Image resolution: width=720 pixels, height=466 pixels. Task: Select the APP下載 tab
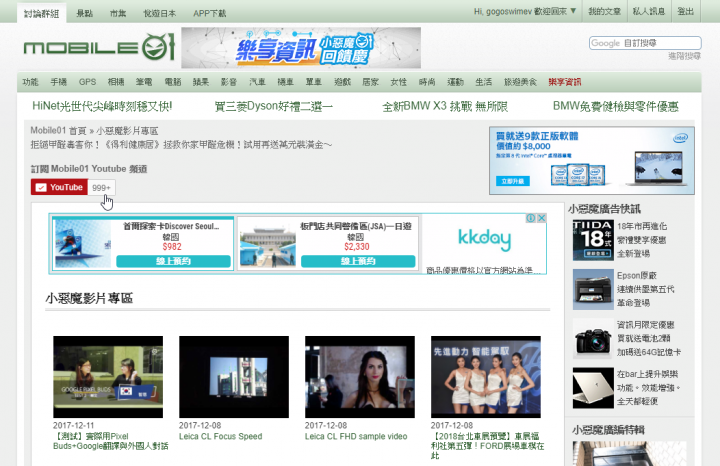point(209,13)
